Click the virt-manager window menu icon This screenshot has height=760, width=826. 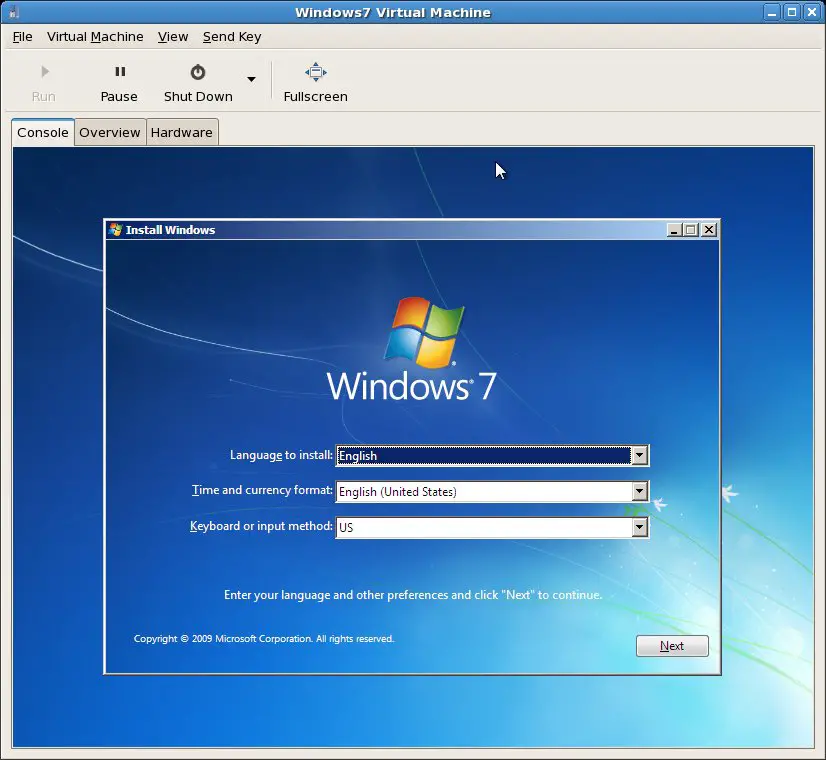12,13
